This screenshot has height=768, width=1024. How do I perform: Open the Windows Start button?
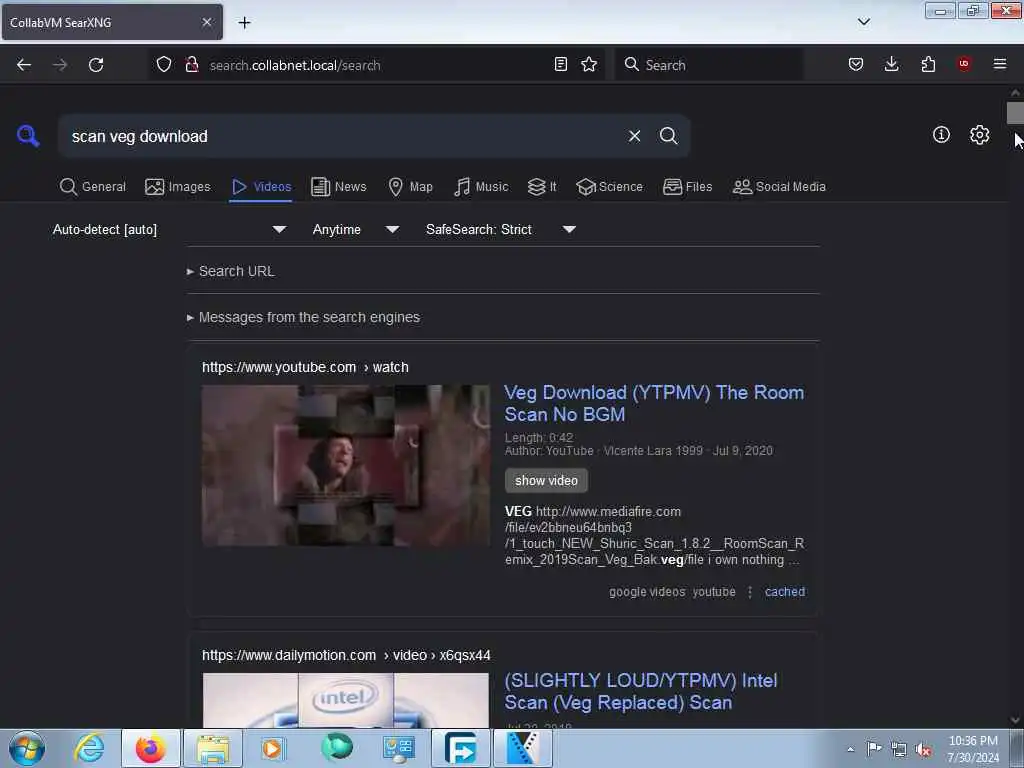tap(27, 748)
